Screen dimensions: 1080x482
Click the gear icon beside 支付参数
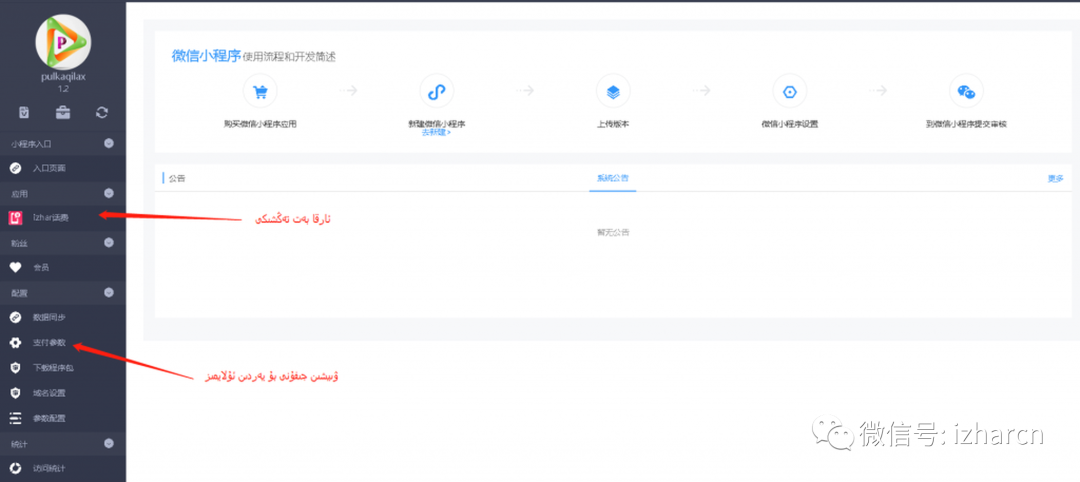click(x=15, y=342)
